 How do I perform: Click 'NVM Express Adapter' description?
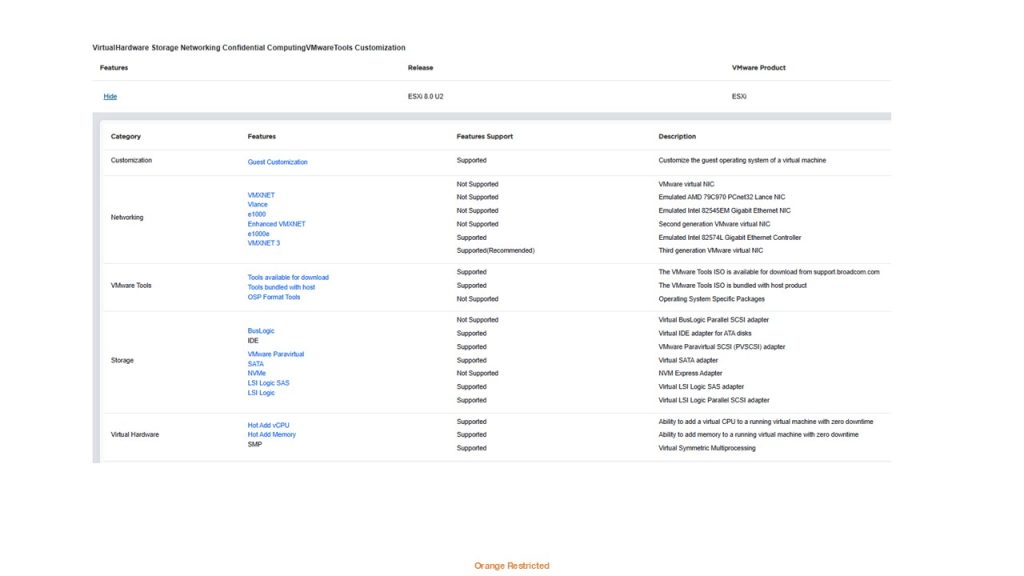point(690,374)
